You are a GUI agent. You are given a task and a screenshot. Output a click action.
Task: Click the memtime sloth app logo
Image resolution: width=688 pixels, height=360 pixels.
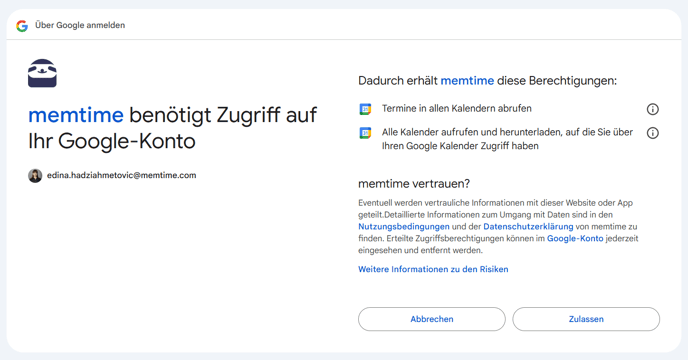[42, 73]
